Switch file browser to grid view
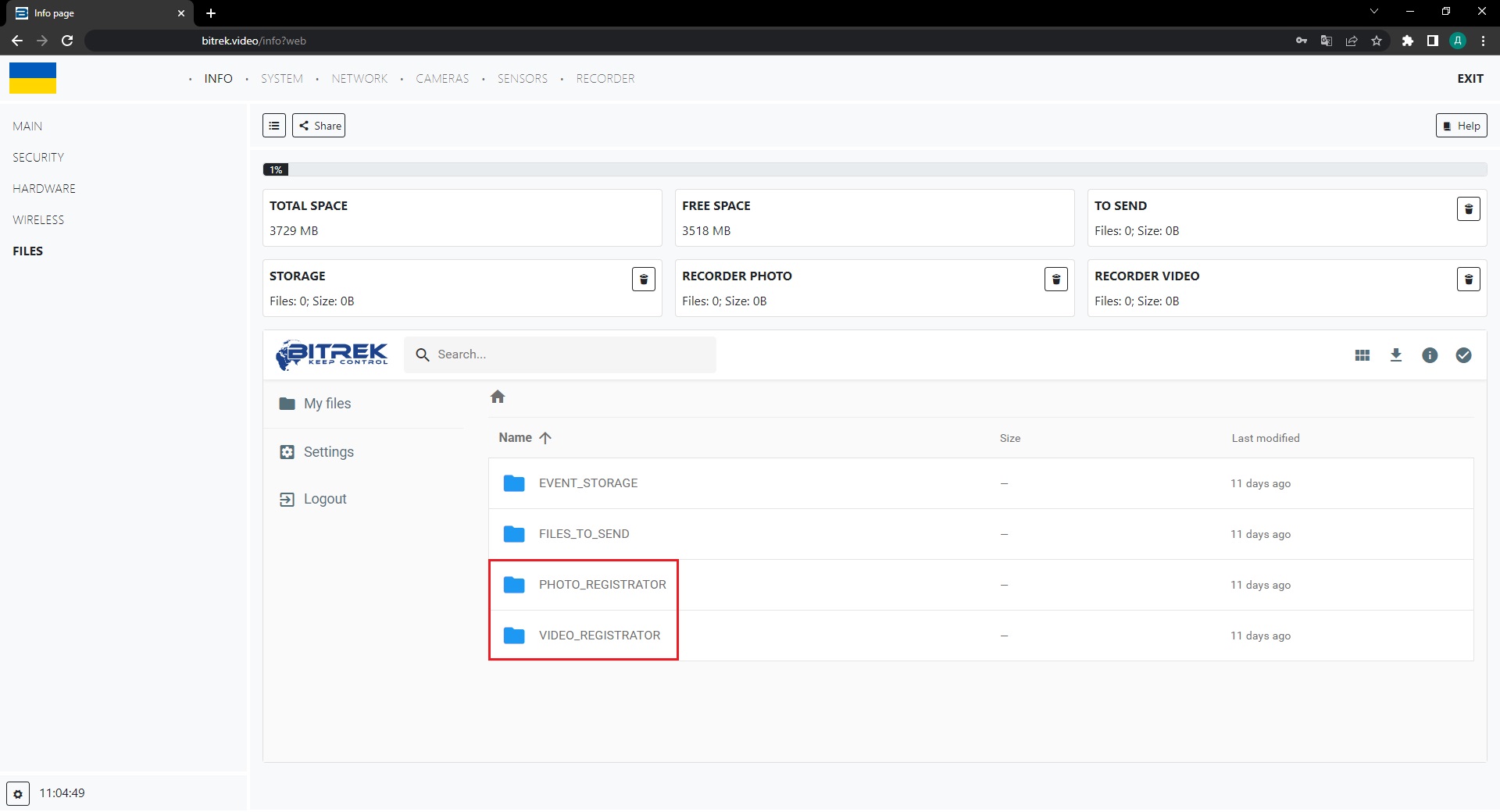This screenshot has width=1500, height=812. 1362,355
